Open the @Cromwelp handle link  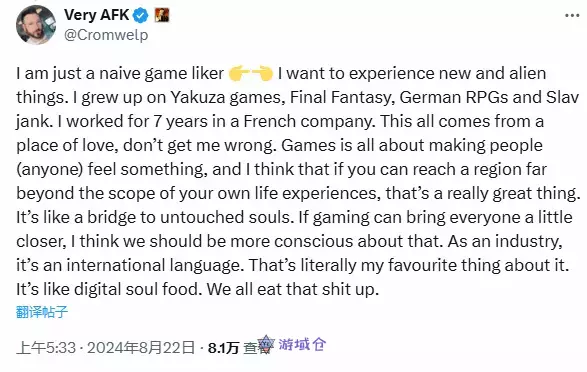106,35
